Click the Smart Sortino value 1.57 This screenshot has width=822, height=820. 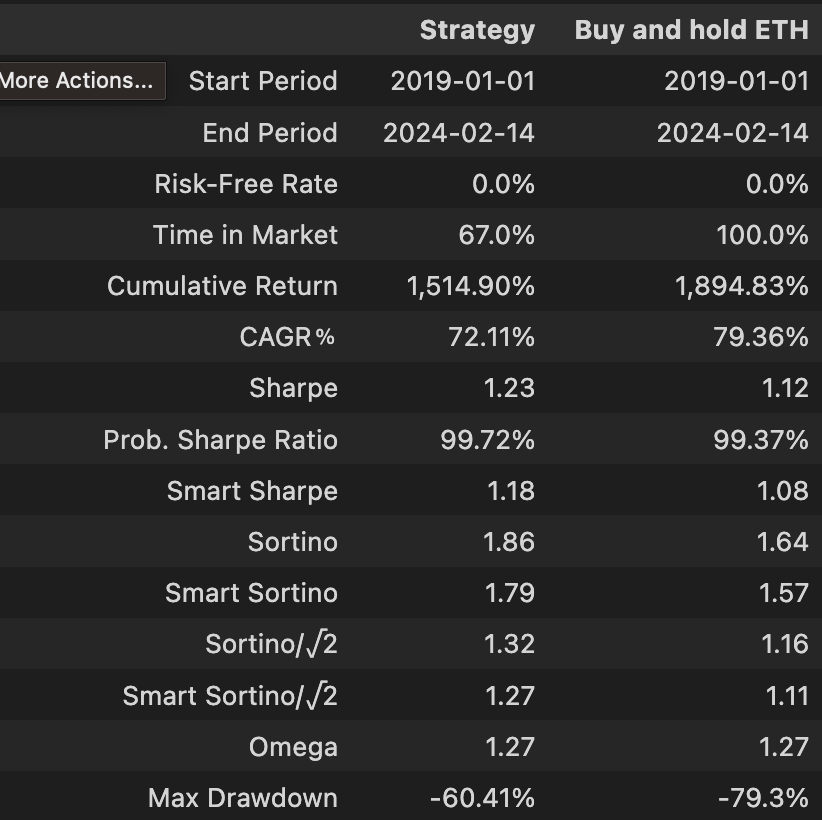click(x=783, y=593)
